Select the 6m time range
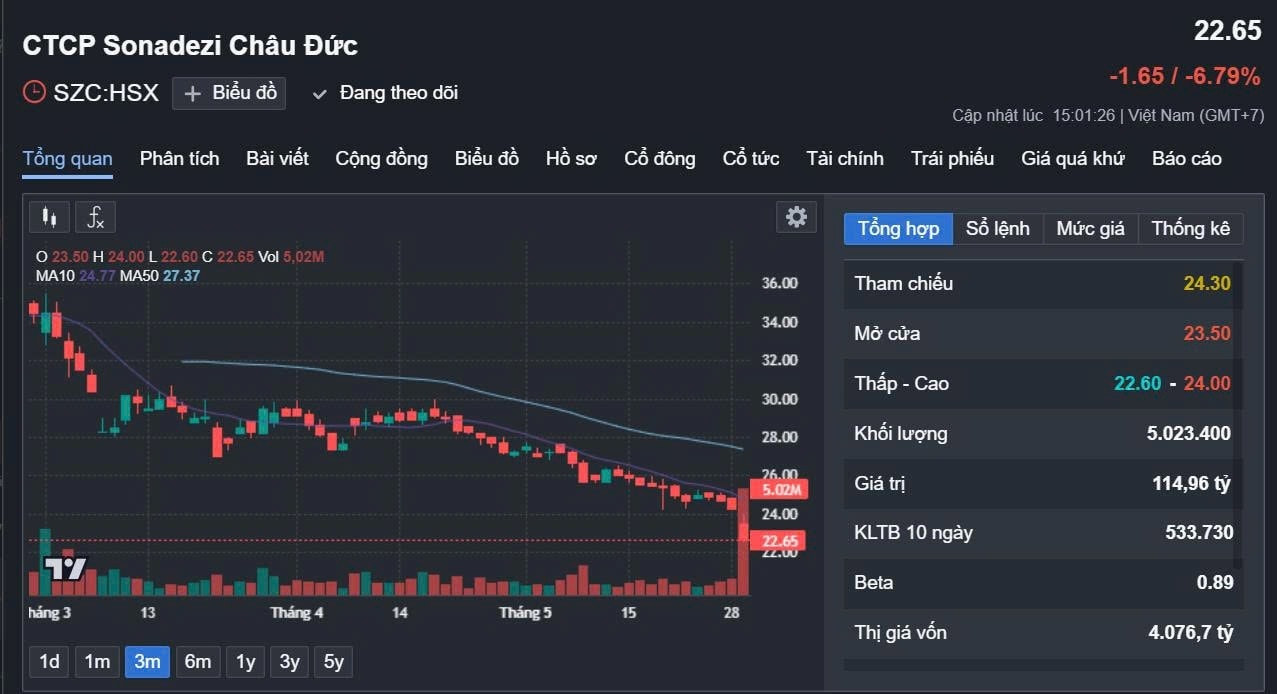The width and height of the screenshot is (1277, 694). 197,661
